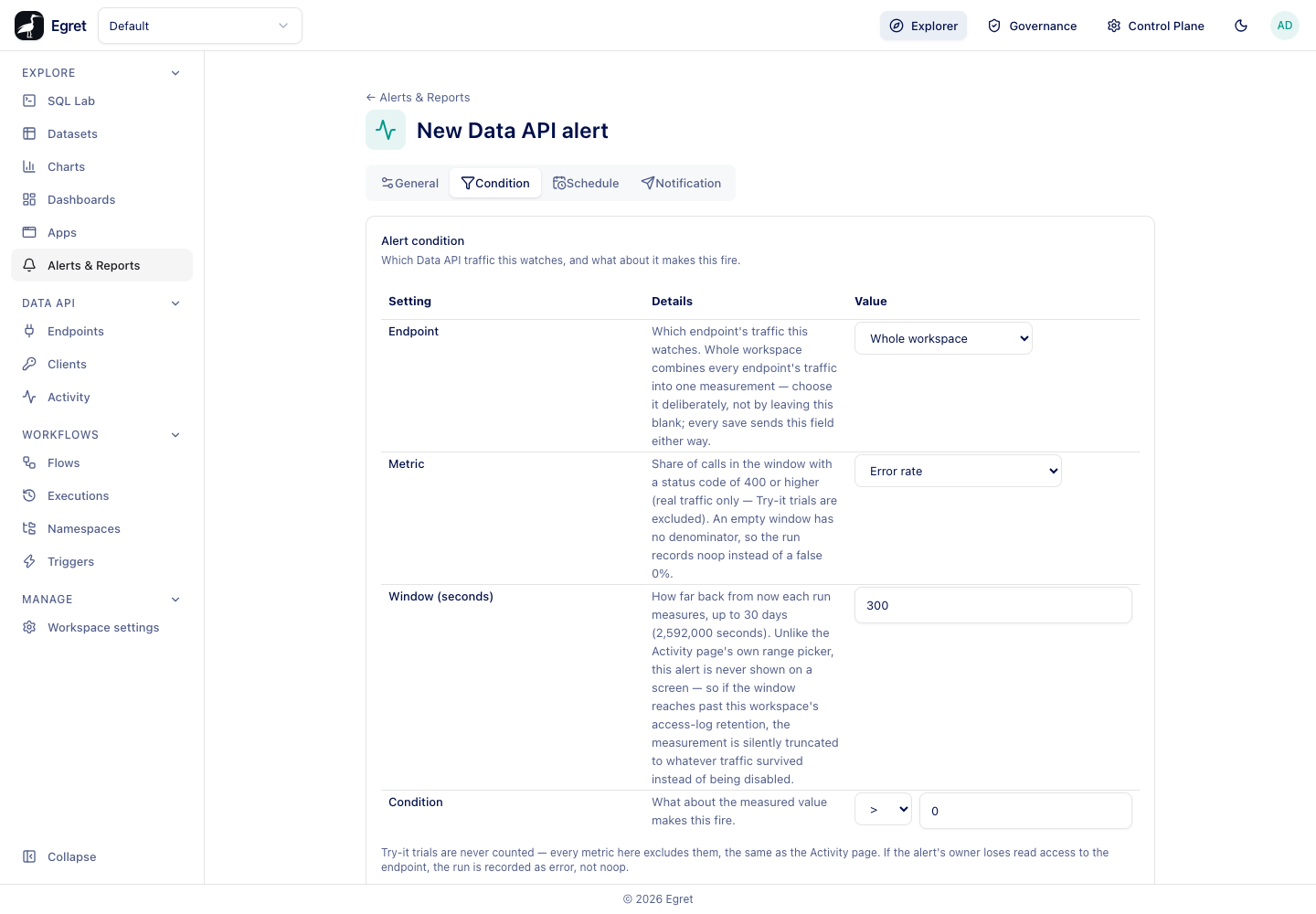Toggle dark mode moon icon

(1241, 26)
